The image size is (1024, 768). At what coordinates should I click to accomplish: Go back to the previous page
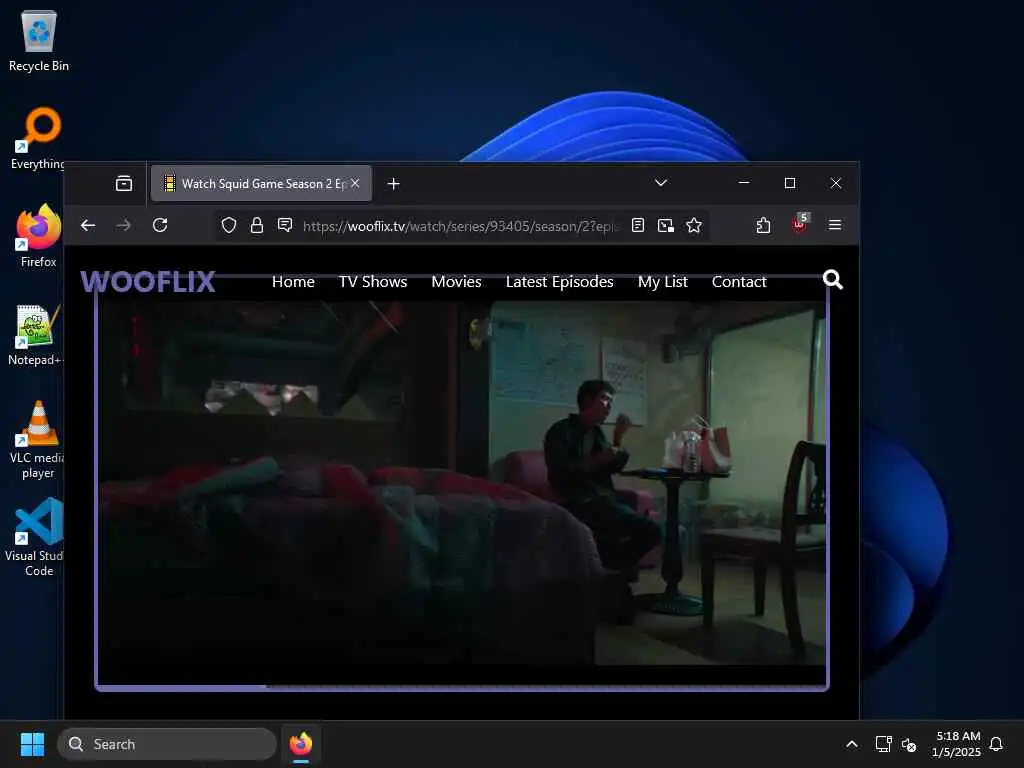(x=88, y=225)
